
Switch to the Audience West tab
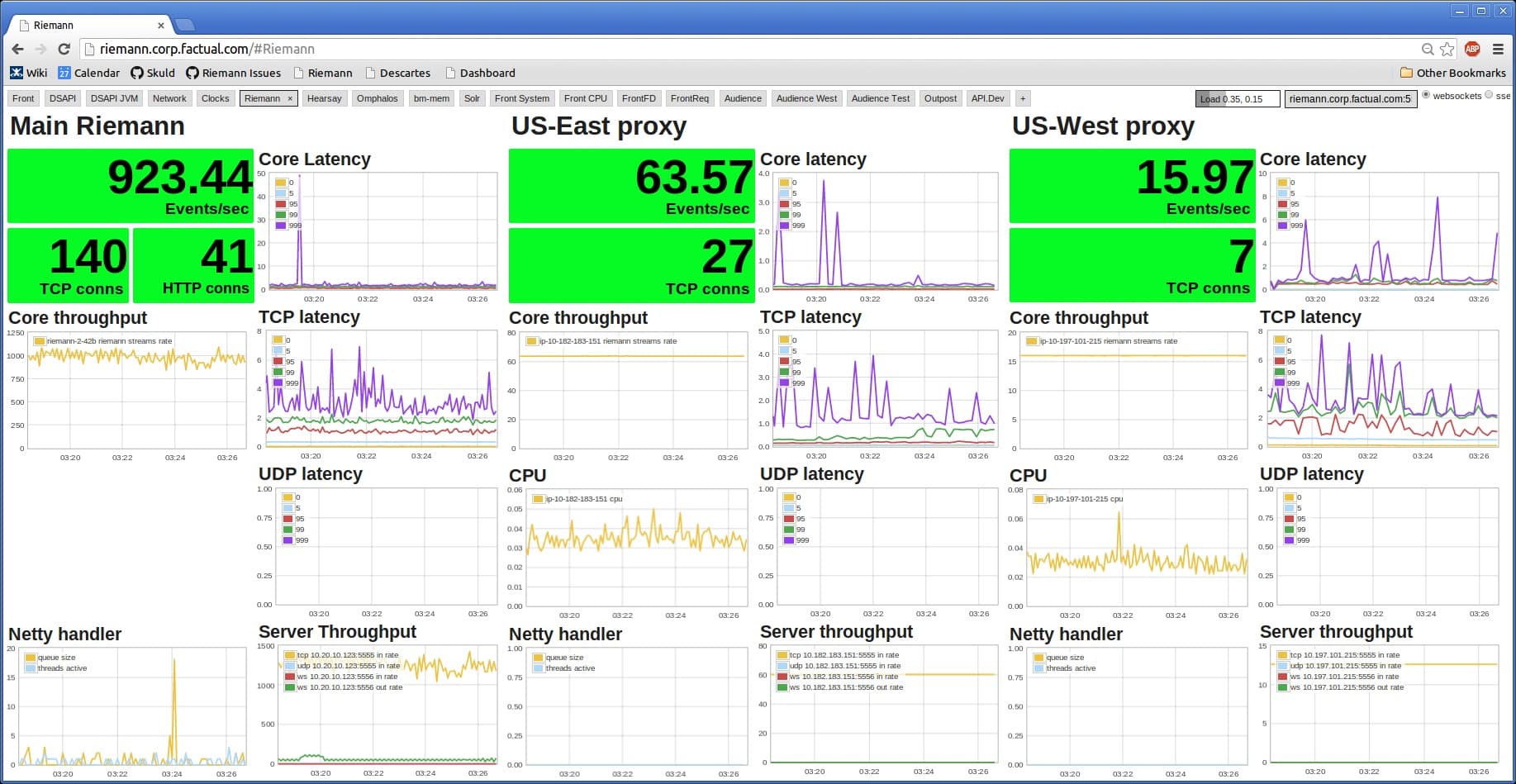[x=806, y=98]
